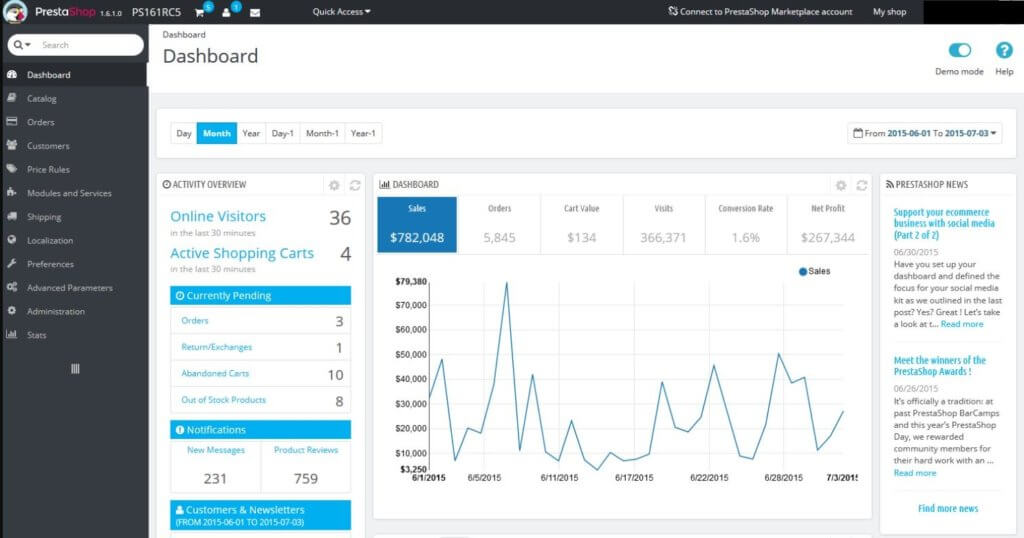The height and width of the screenshot is (538, 1024).
Task: Click the My shop link
Action: [889, 12]
